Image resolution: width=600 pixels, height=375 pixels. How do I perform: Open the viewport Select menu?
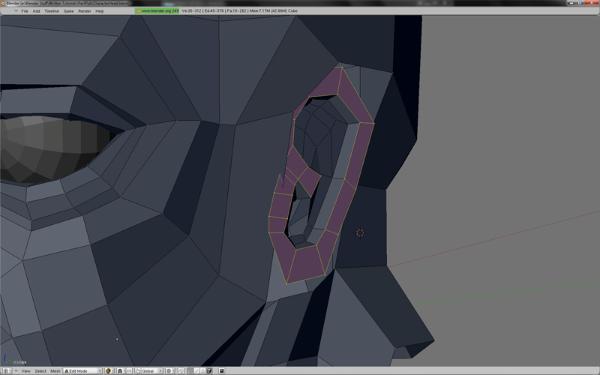[x=41, y=371]
